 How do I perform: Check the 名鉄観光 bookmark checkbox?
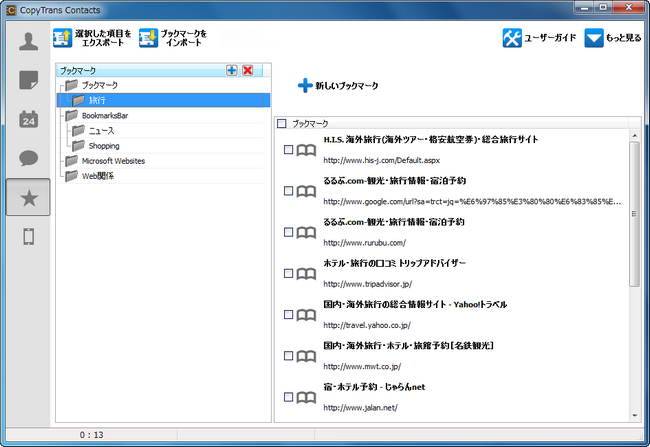coord(289,355)
